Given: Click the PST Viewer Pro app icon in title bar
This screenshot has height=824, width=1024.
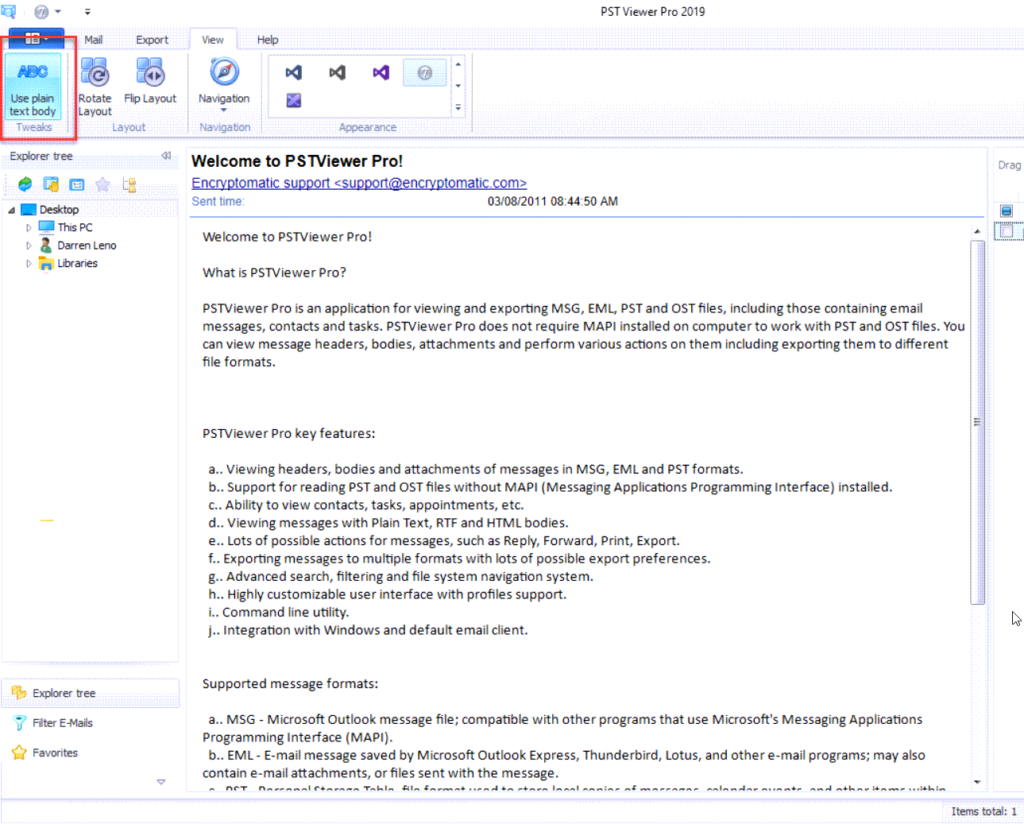Looking at the screenshot, I should point(8,11).
